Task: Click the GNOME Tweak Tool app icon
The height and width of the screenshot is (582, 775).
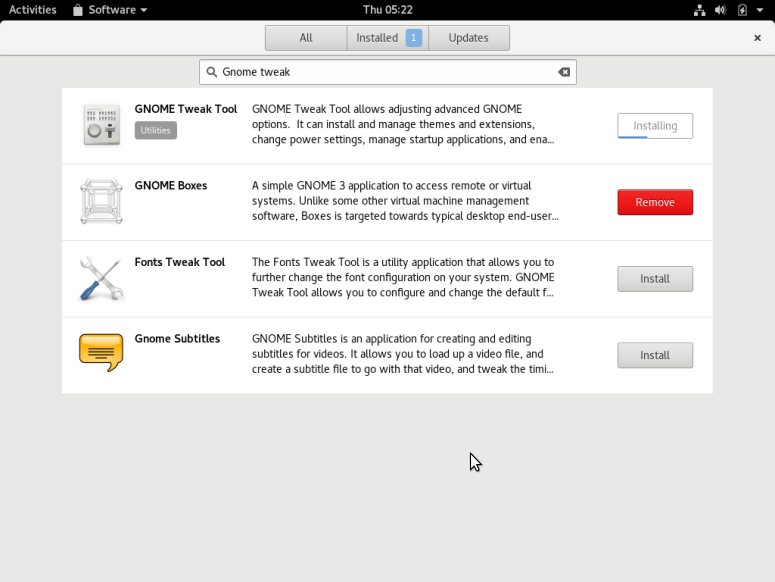Action: [101, 126]
